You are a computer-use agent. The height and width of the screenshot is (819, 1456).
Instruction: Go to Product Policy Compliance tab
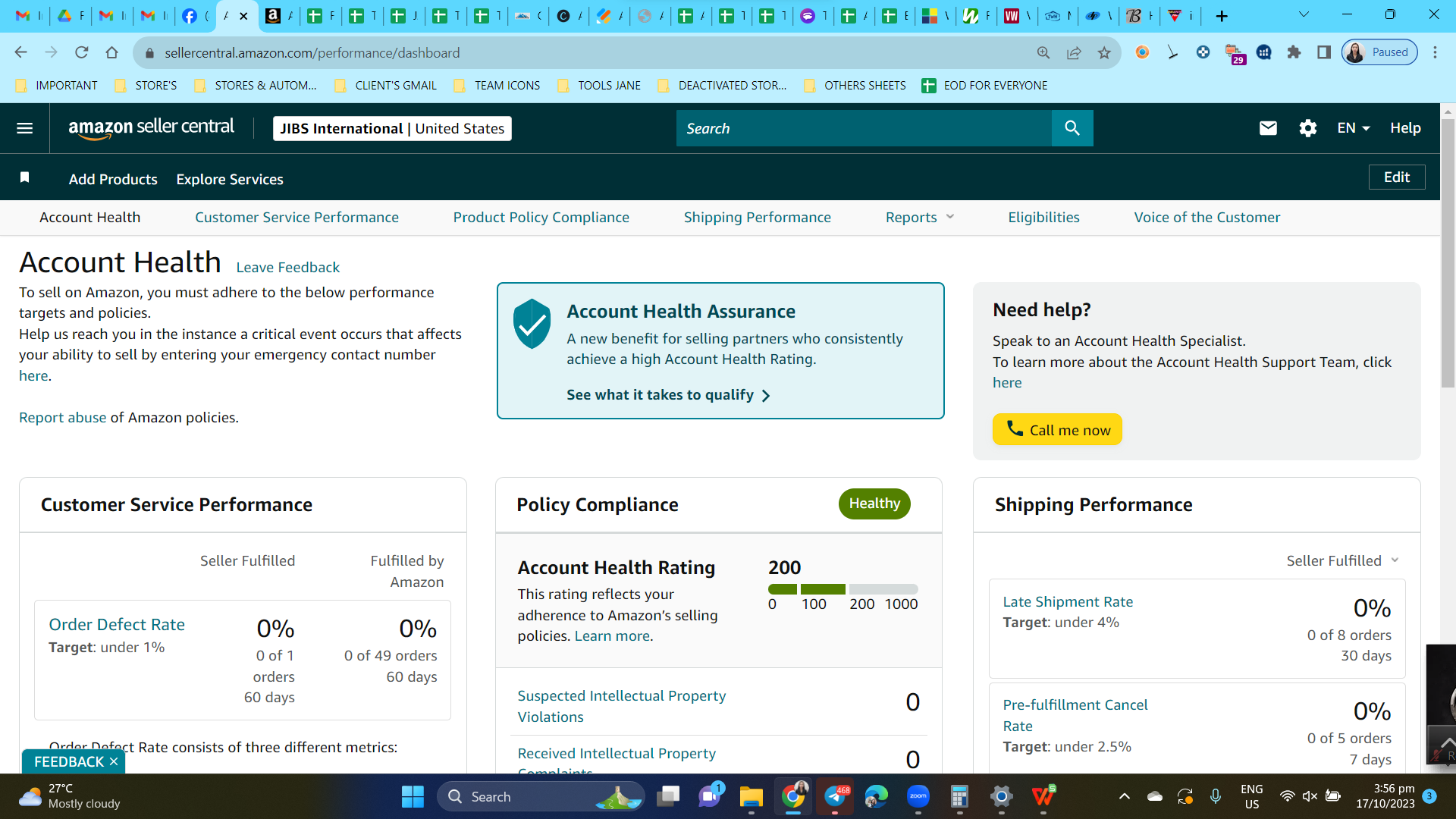click(x=541, y=218)
